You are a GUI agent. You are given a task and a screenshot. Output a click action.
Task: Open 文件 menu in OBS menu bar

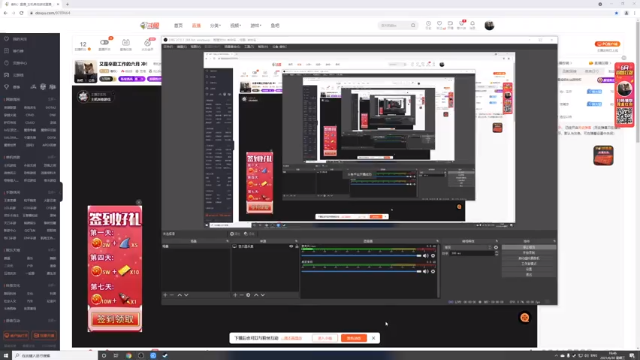pos(168,47)
